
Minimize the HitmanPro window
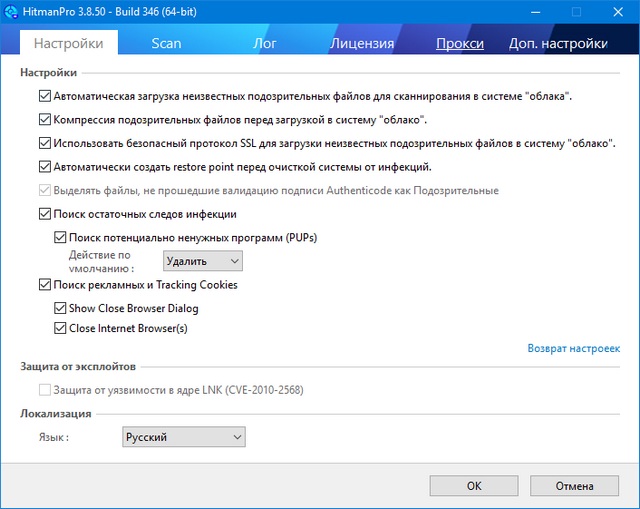click(536, 12)
